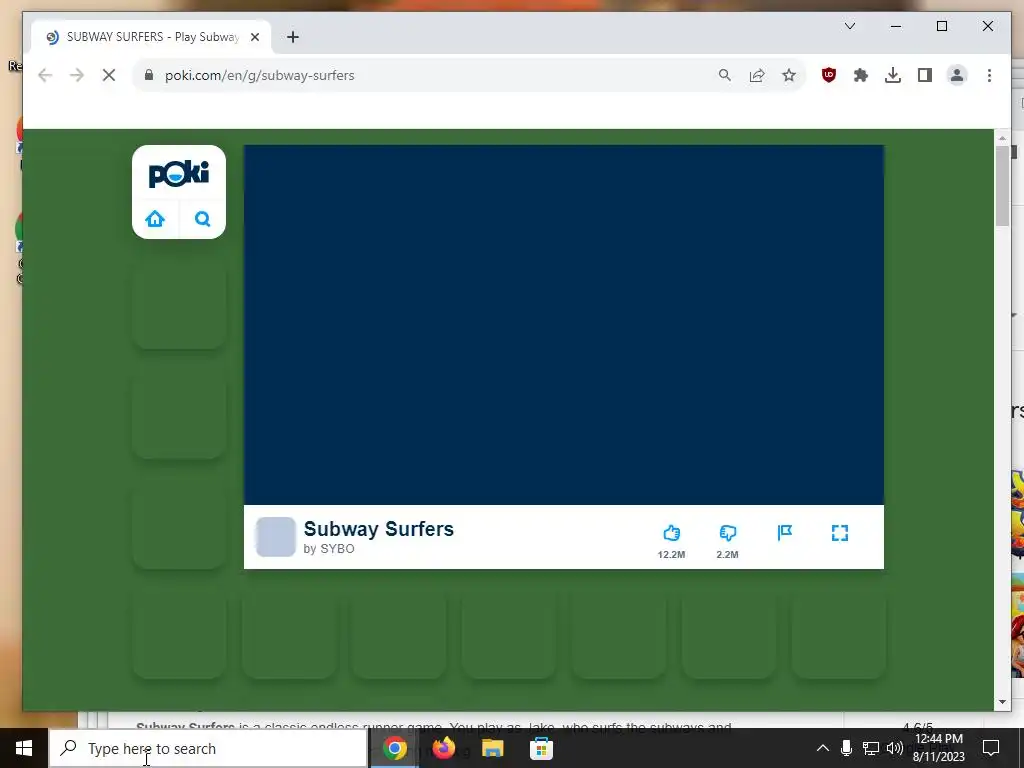Click the page vertical scrollbar thumb
The image size is (1024, 768).
[1002, 186]
